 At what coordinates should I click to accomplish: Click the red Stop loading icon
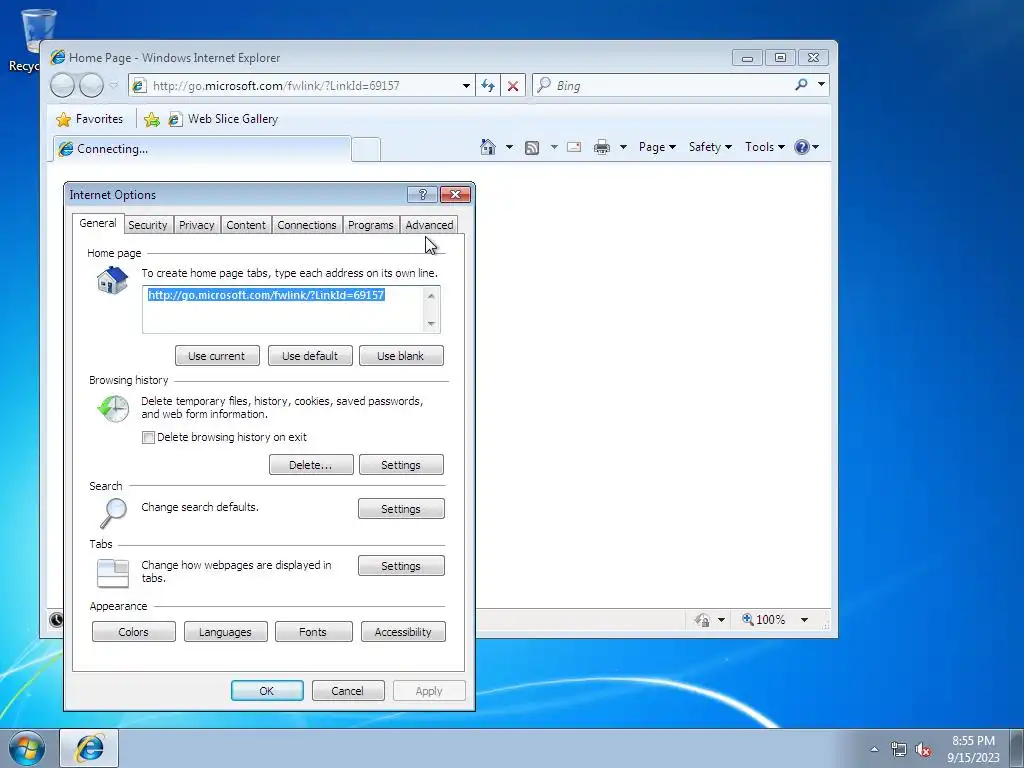pyautogui.click(x=513, y=86)
